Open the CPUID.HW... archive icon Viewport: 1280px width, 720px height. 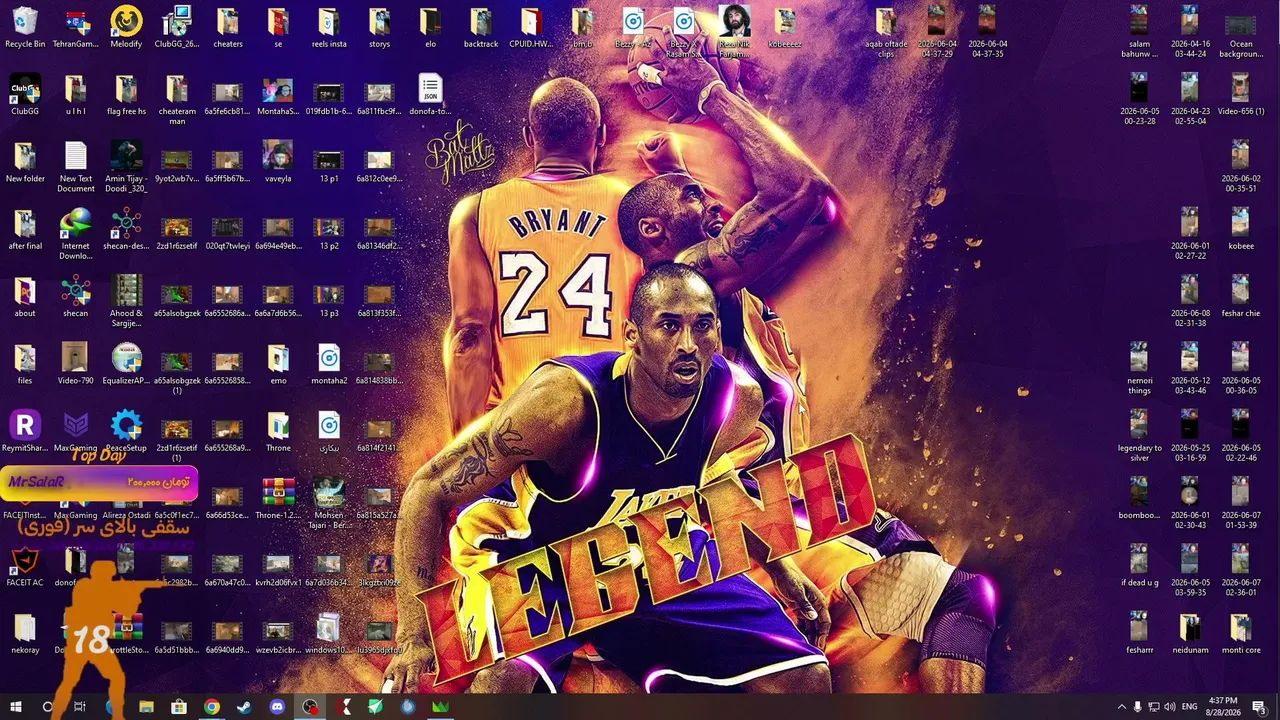pos(531,27)
